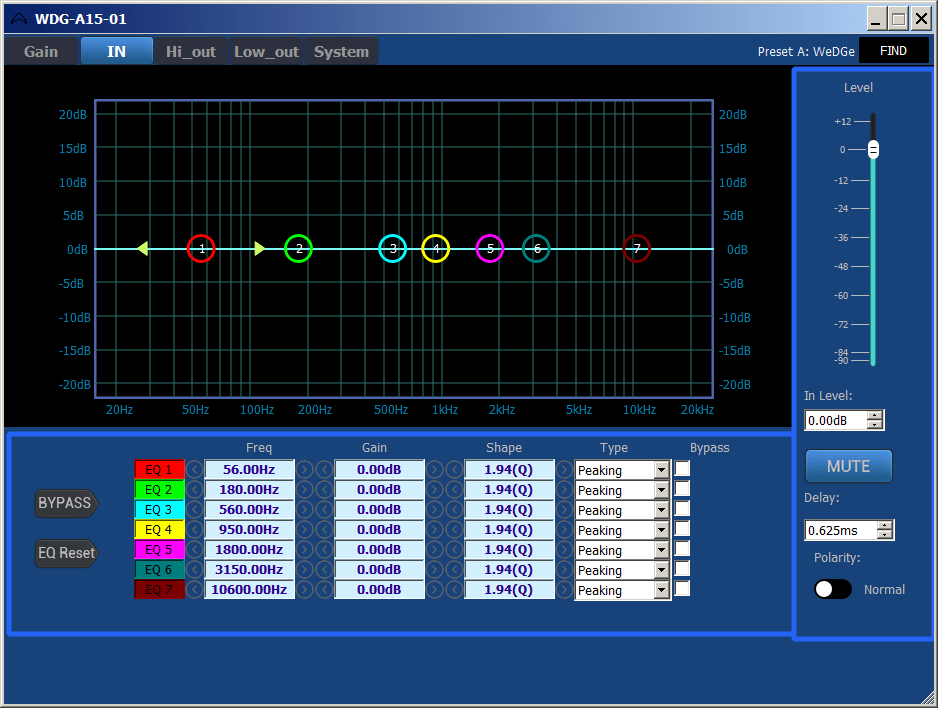
Task: Decrease EQ 2 gain with left arrow
Action: (x=324, y=490)
